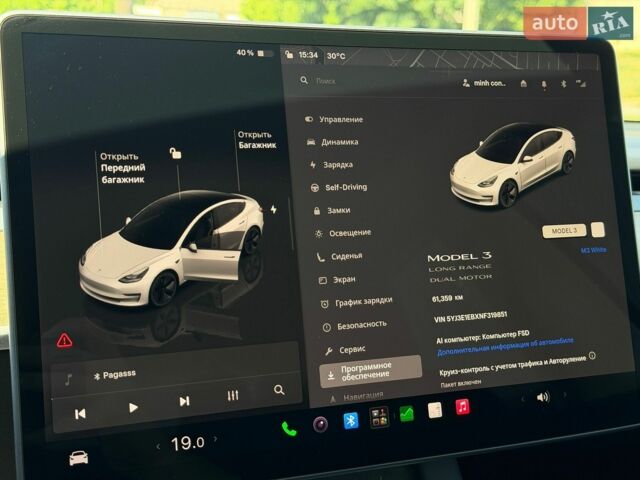The height and width of the screenshot is (480, 640).
Task: Tap the MODEL 3 name button
Action: 564,231
